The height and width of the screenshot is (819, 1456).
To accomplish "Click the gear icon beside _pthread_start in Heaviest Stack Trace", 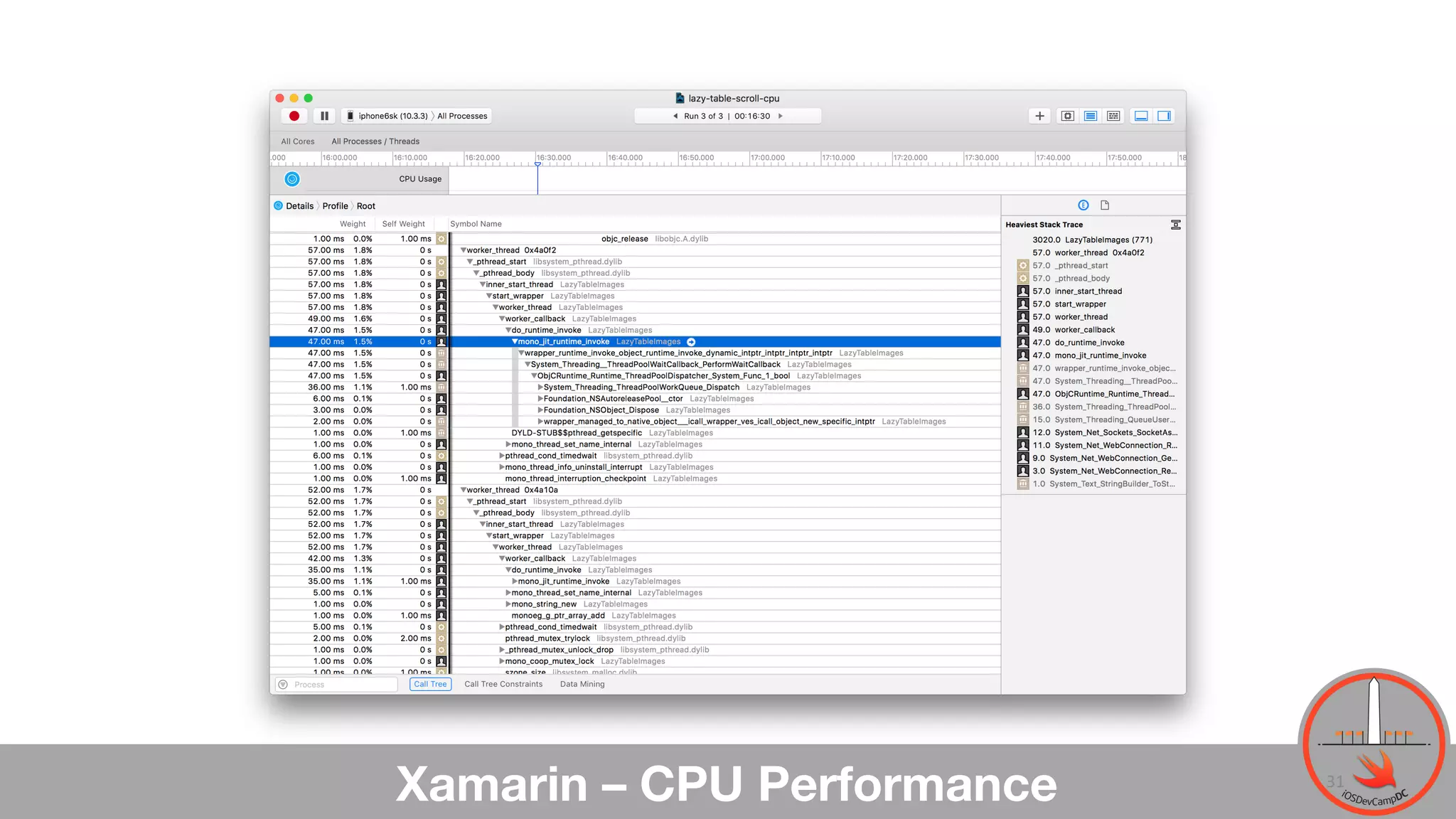I will click(1023, 266).
